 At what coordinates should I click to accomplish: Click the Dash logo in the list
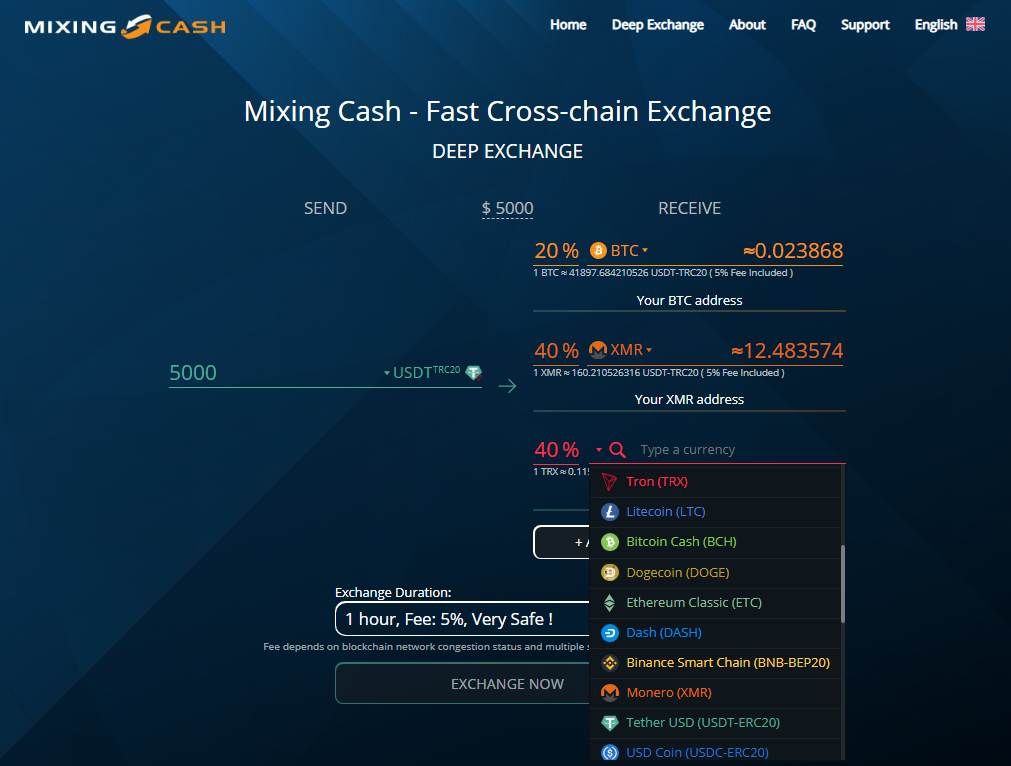pyautogui.click(x=609, y=633)
